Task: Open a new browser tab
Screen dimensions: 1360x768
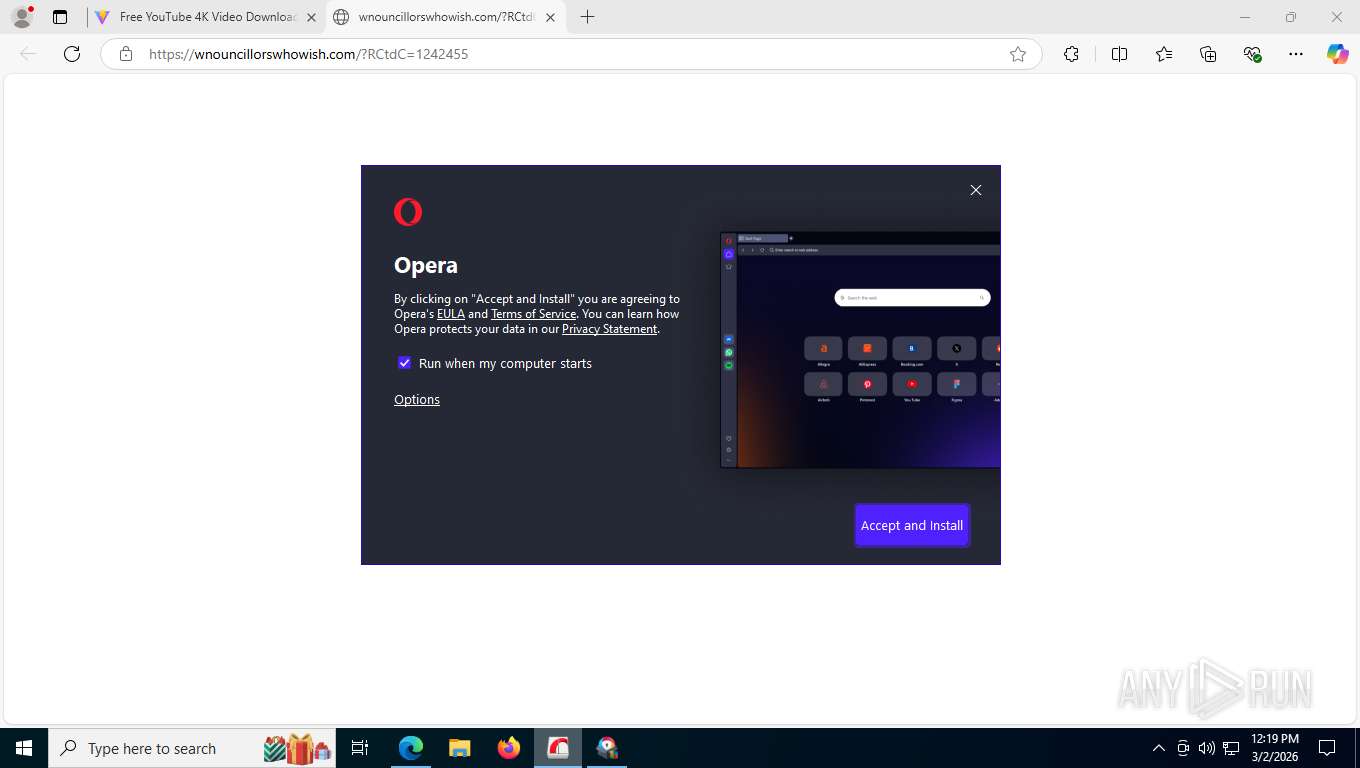Action: tap(587, 17)
